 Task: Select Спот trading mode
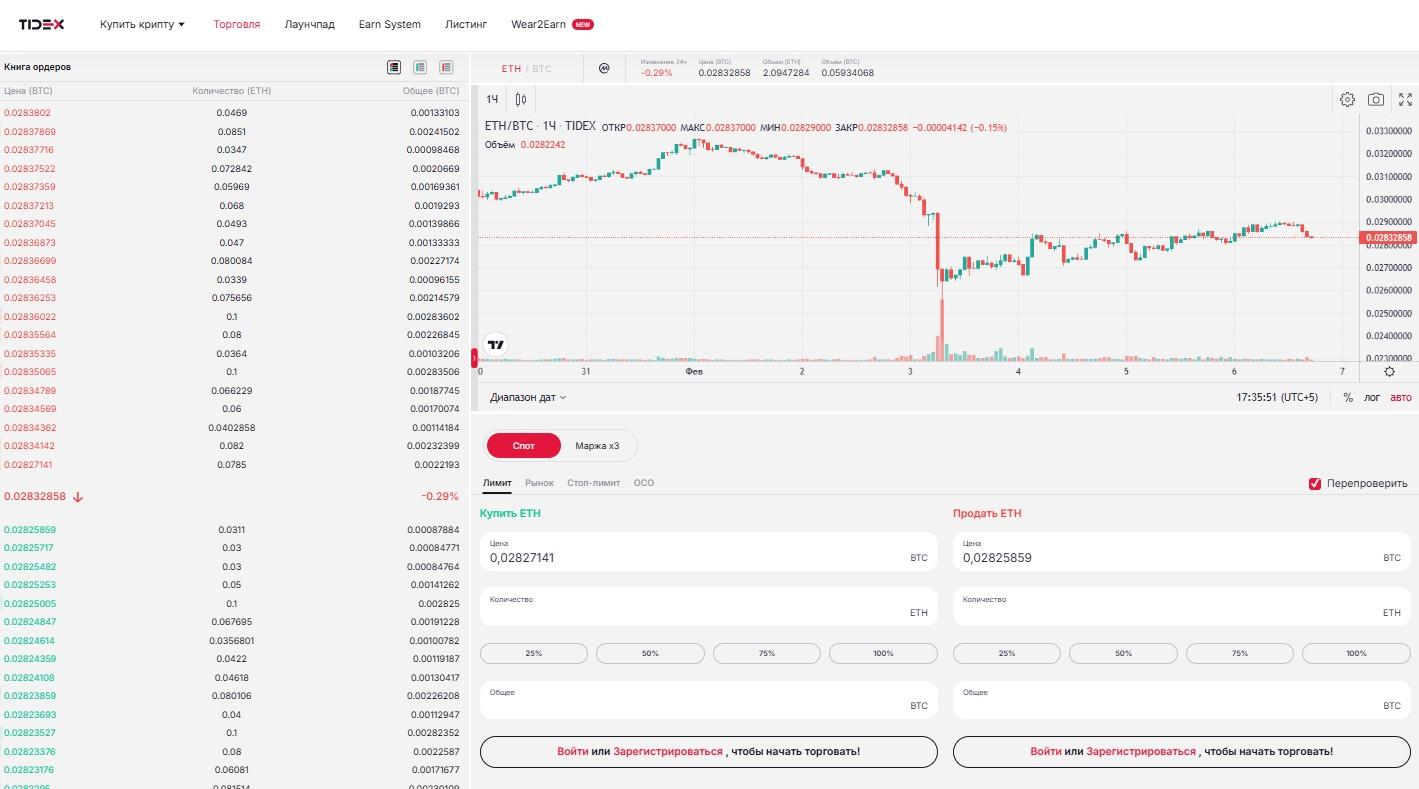point(523,446)
